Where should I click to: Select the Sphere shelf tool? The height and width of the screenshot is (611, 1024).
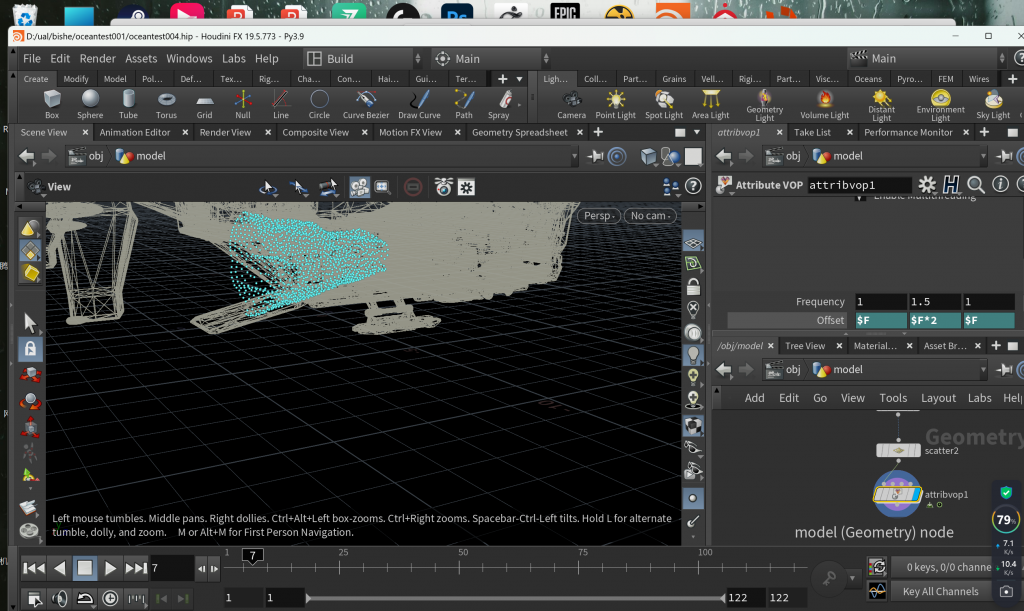click(x=90, y=104)
